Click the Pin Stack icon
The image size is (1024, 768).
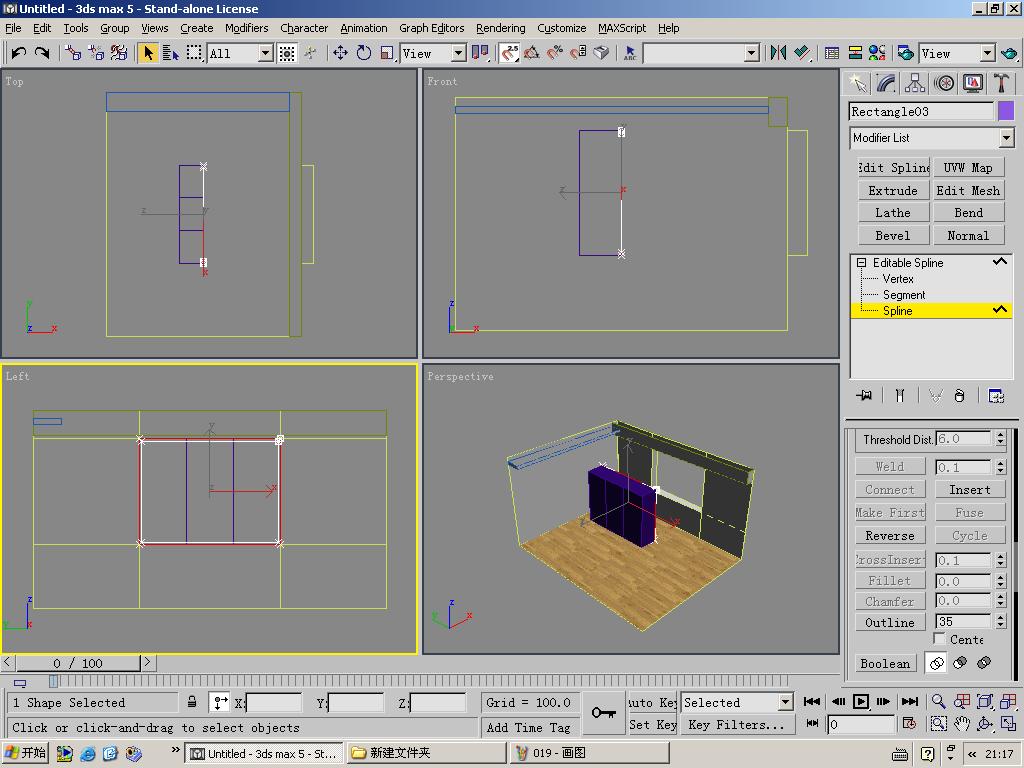point(864,396)
